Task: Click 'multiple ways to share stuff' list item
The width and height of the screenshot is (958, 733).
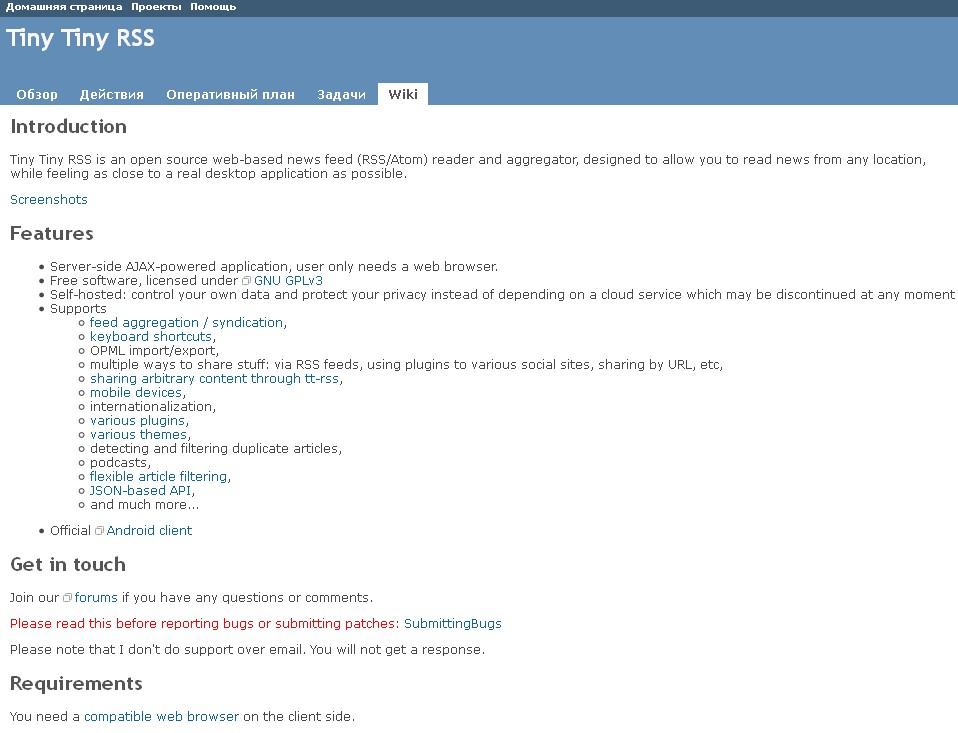Action: [x=406, y=365]
